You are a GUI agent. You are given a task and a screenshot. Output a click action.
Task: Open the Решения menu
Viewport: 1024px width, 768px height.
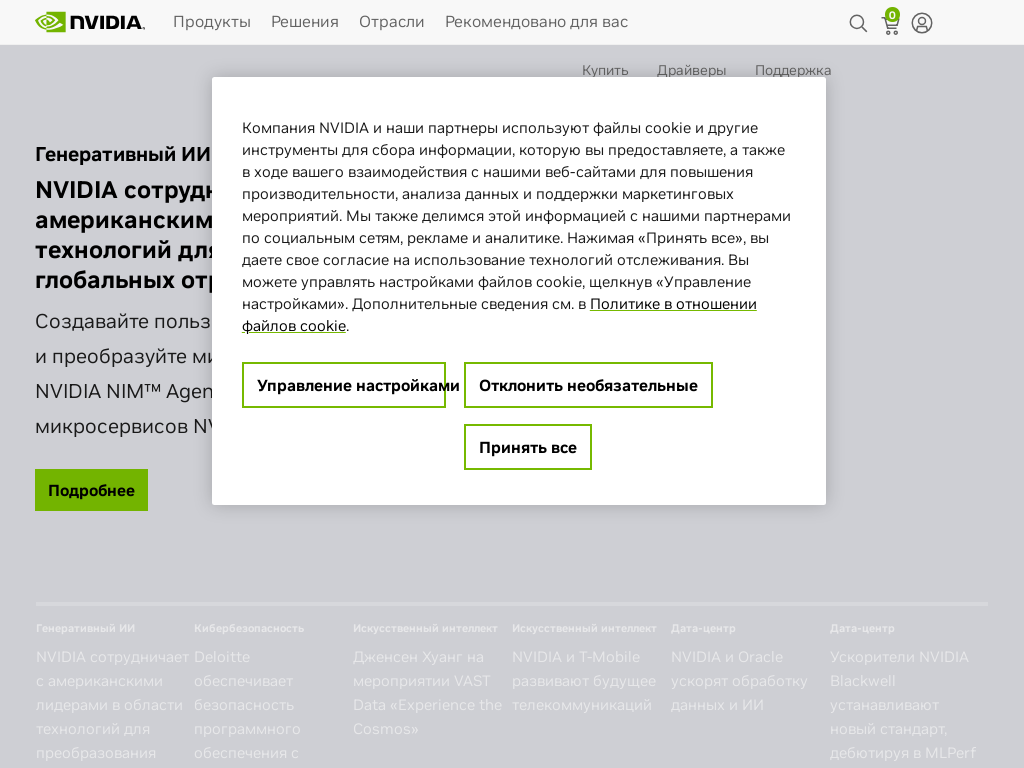[305, 22]
